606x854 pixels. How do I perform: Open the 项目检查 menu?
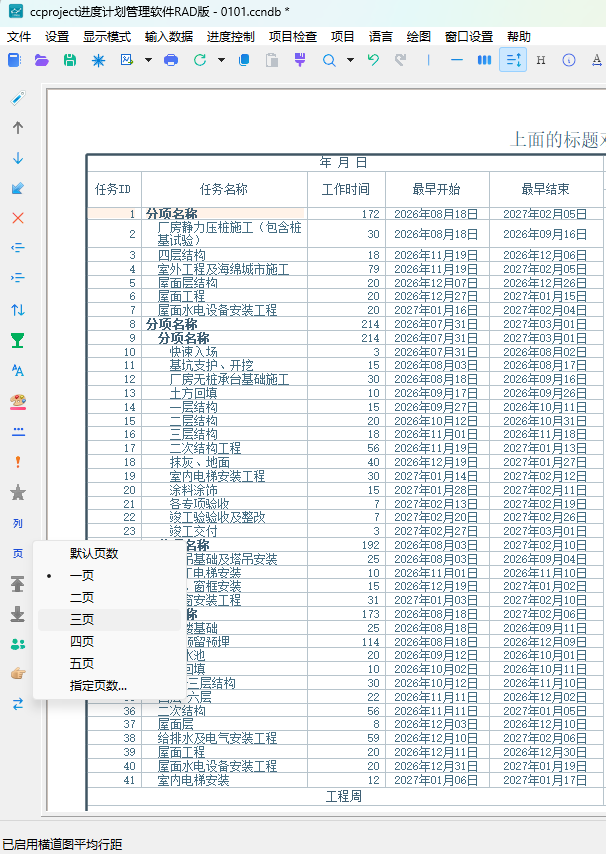pos(293,36)
